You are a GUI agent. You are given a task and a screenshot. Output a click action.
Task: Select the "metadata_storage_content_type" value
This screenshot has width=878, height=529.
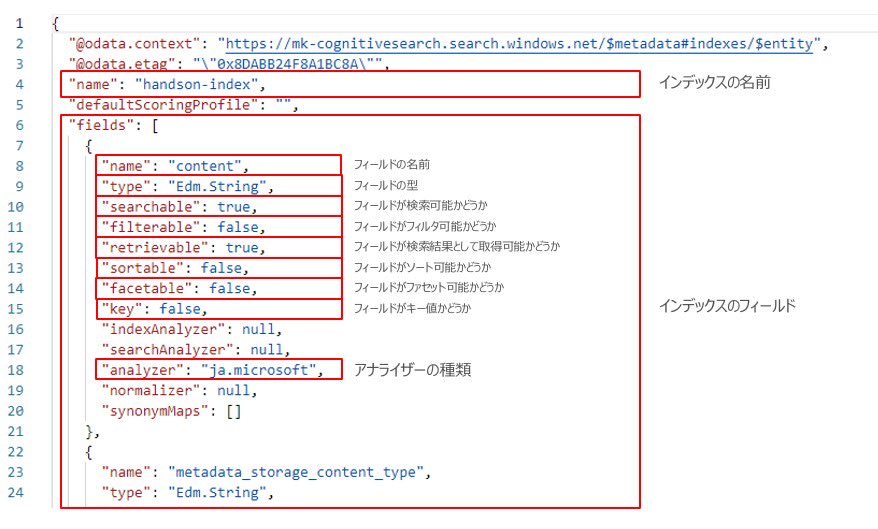click(296, 472)
